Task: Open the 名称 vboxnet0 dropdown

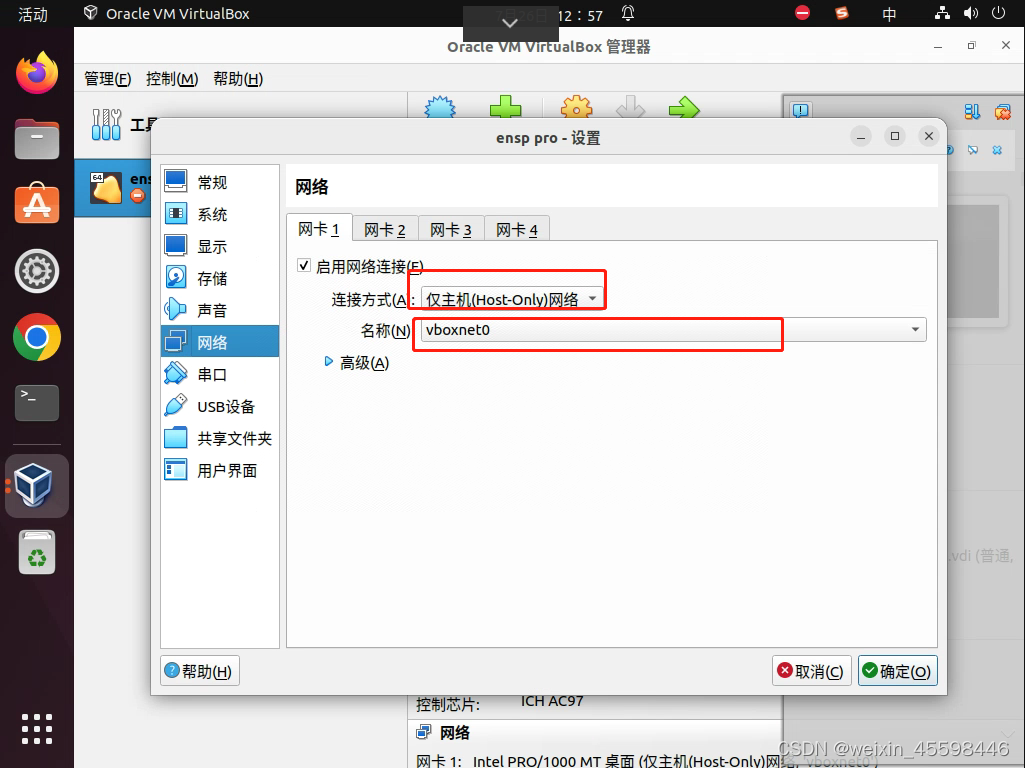Action: [673, 329]
